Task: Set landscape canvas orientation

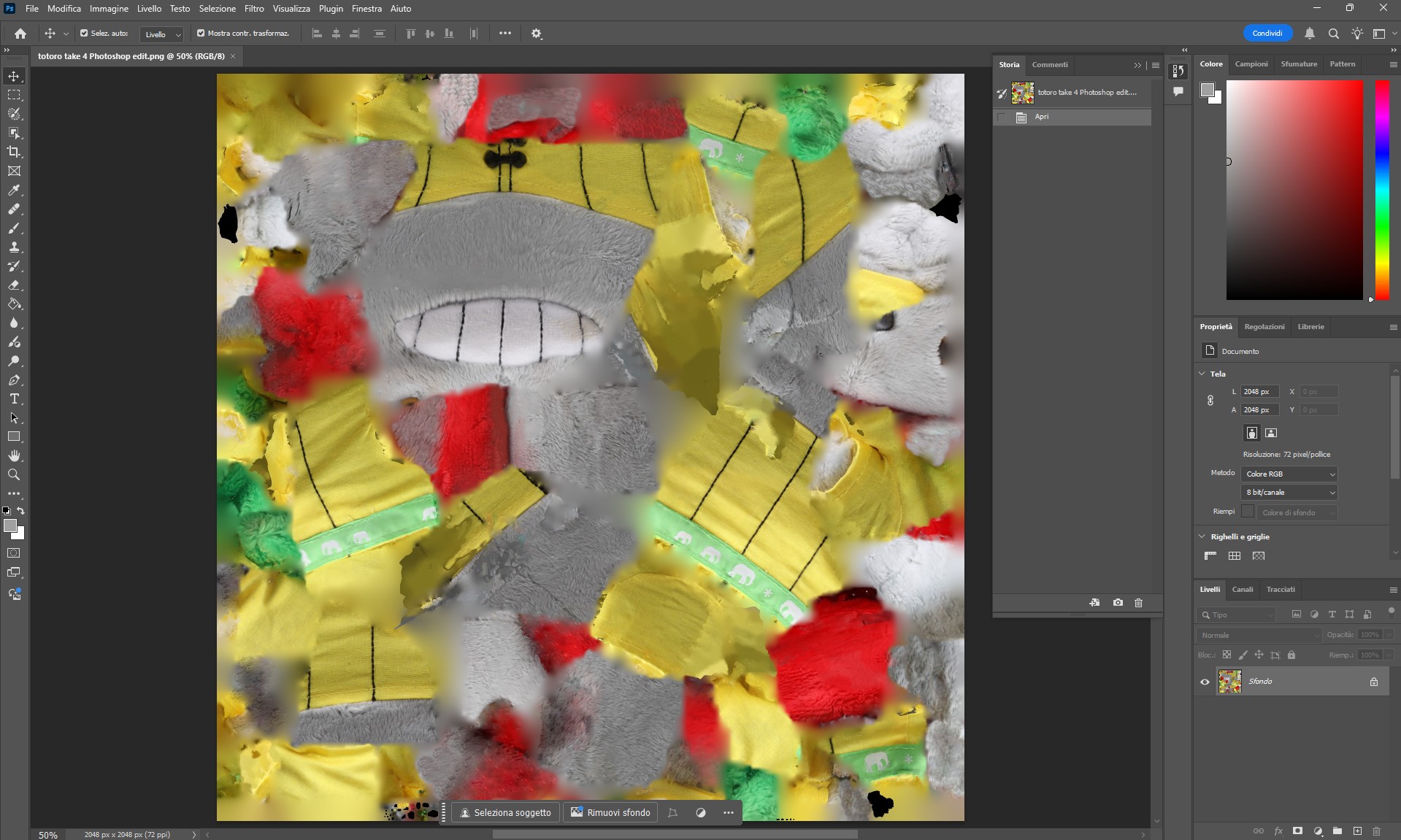Action: coord(1271,433)
